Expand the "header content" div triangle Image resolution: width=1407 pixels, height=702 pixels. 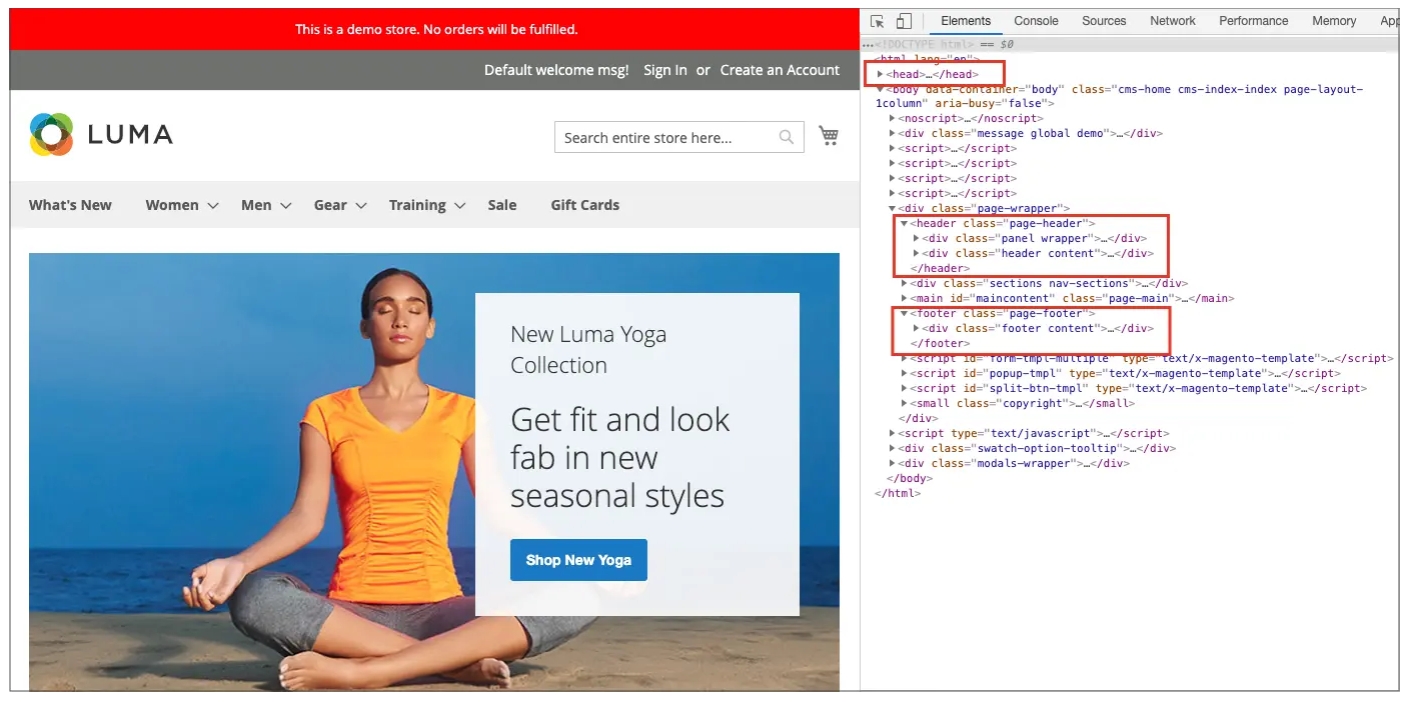pos(916,253)
